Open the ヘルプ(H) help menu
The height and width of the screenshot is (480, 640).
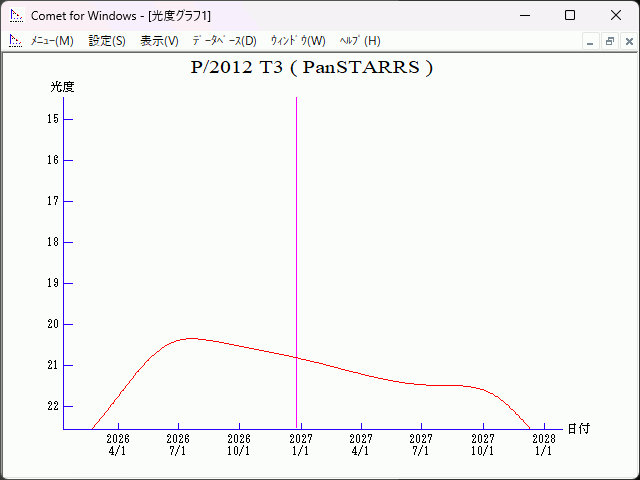click(360, 41)
